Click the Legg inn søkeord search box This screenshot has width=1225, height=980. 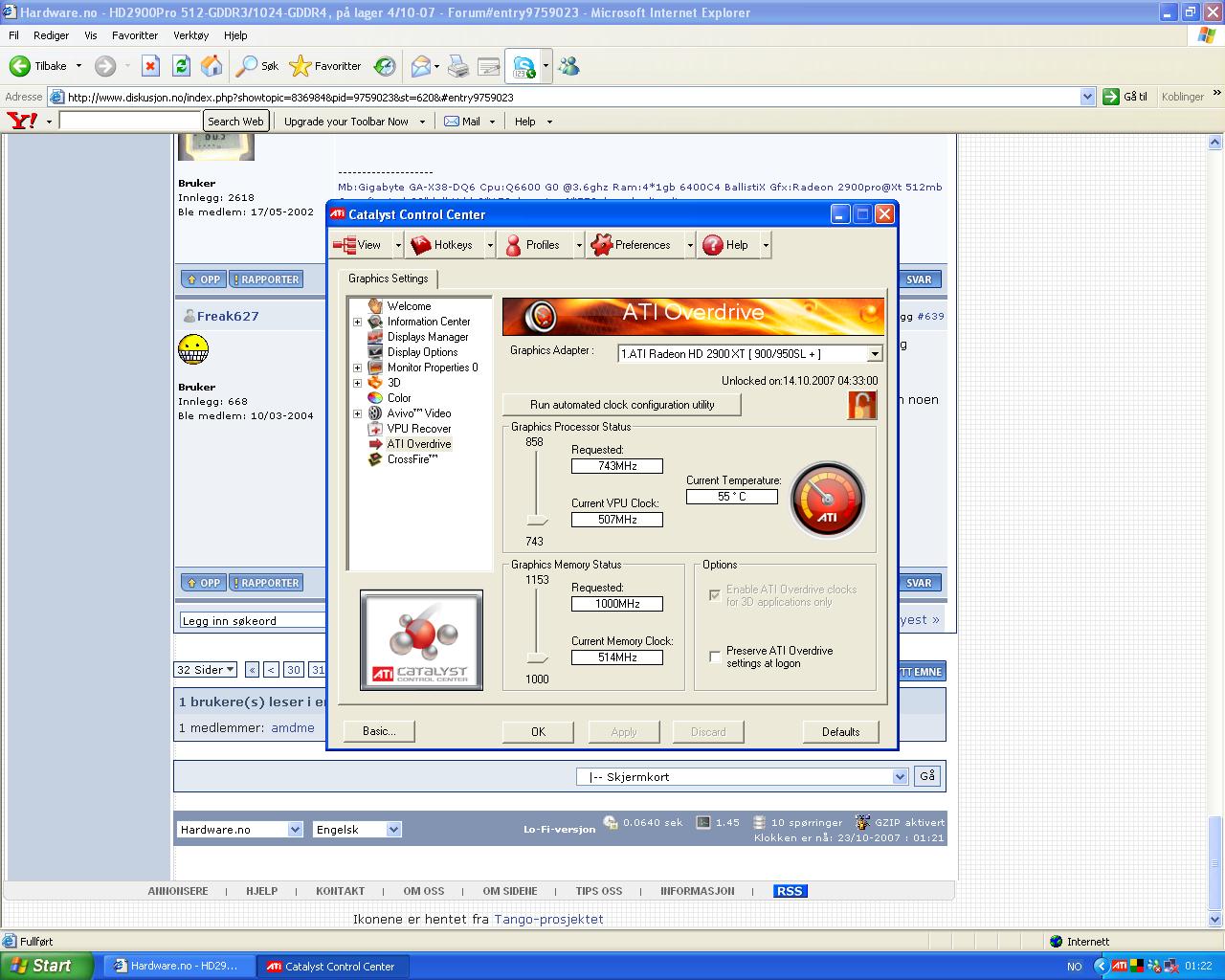click(255, 620)
